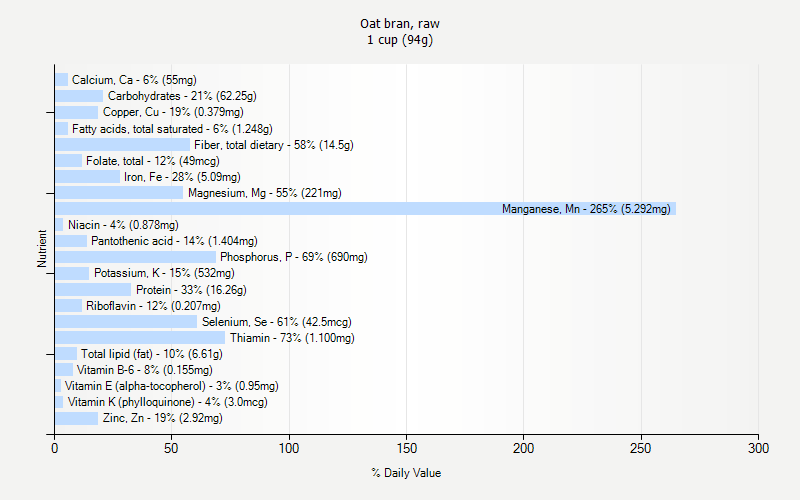Click 'Total lipid (fat) - 10% (6.61g)' label
Viewport: 800px width, 500px height.
[x=152, y=354]
